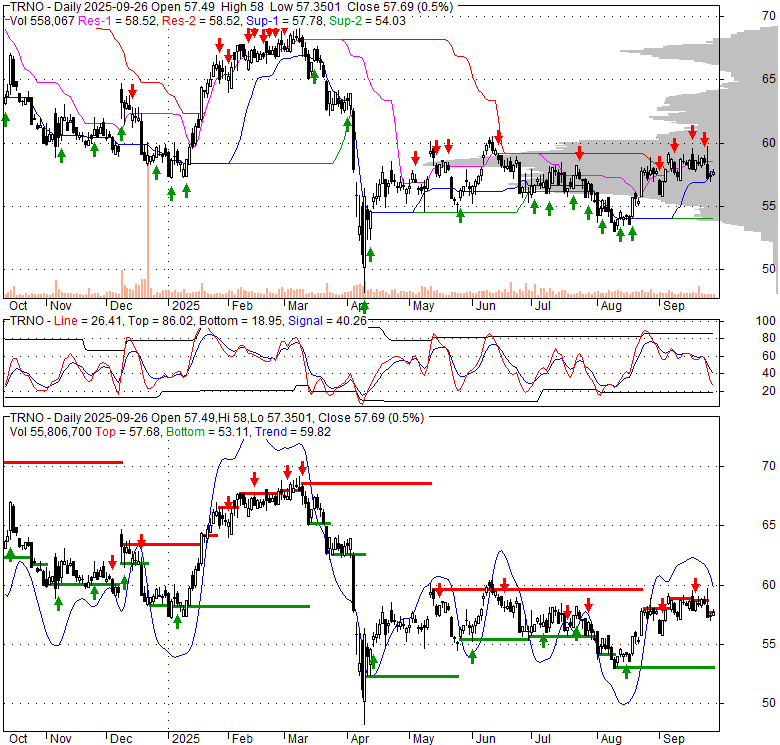The height and width of the screenshot is (745, 780).
Task: Select the 'Feb' month label under top chart
Action: (x=242, y=306)
